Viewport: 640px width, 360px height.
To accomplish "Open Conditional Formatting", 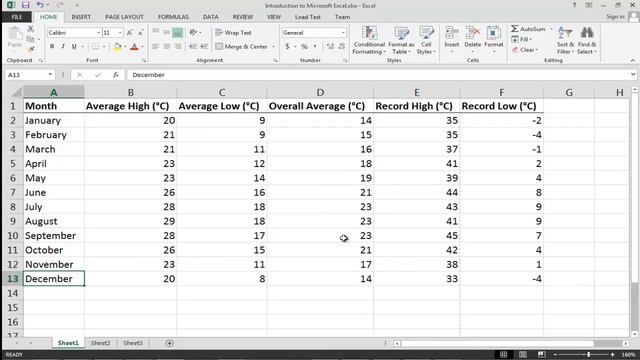I will [369, 40].
